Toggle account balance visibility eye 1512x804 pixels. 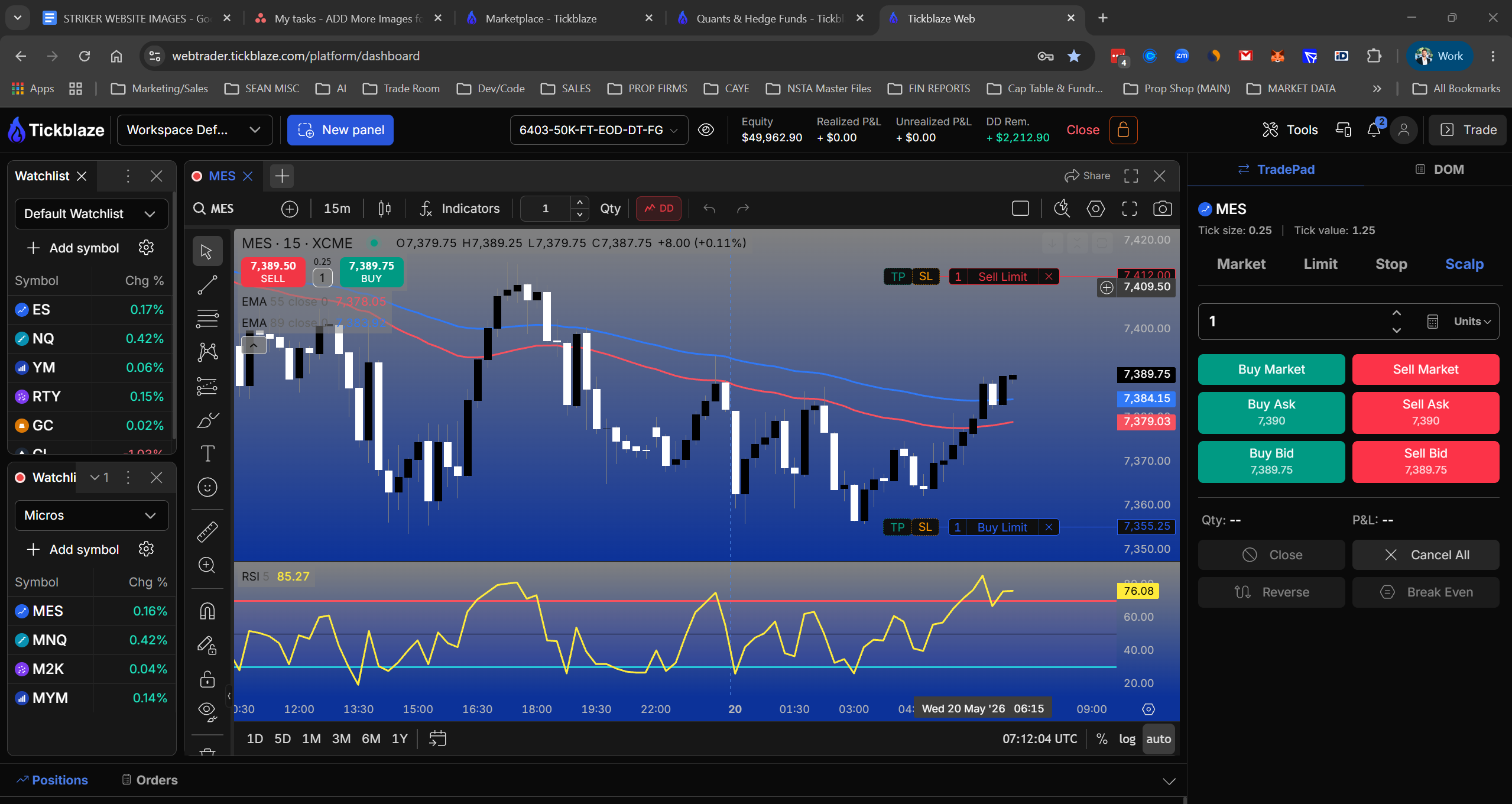tap(706, 130)
